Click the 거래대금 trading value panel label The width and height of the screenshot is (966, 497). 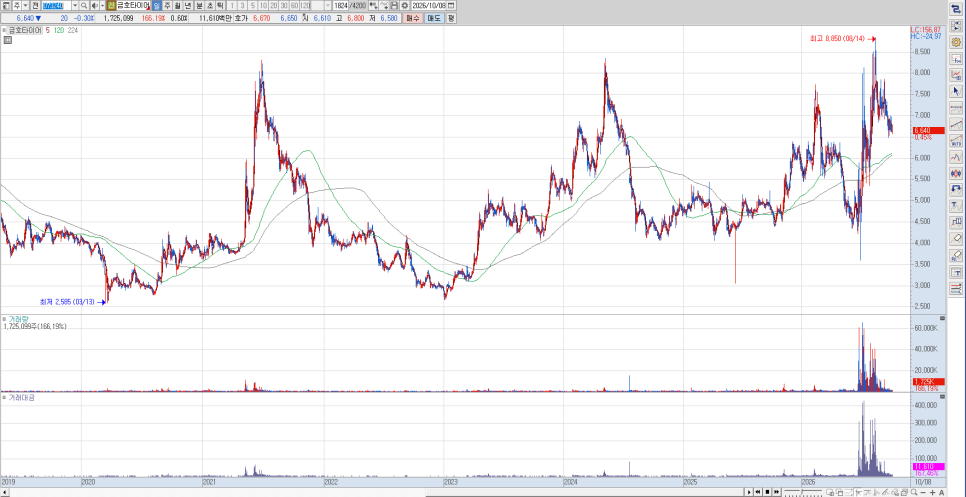21,398
